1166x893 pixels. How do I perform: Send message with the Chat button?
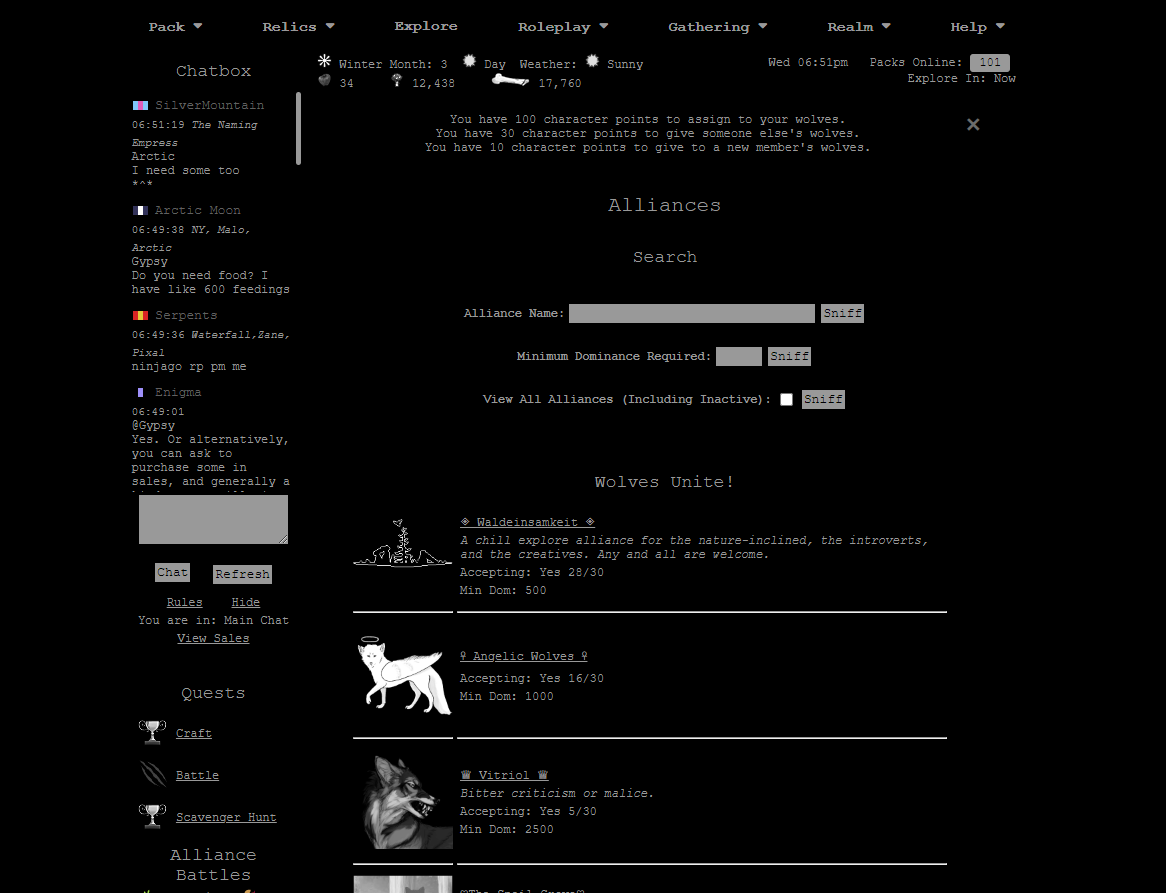173,573
